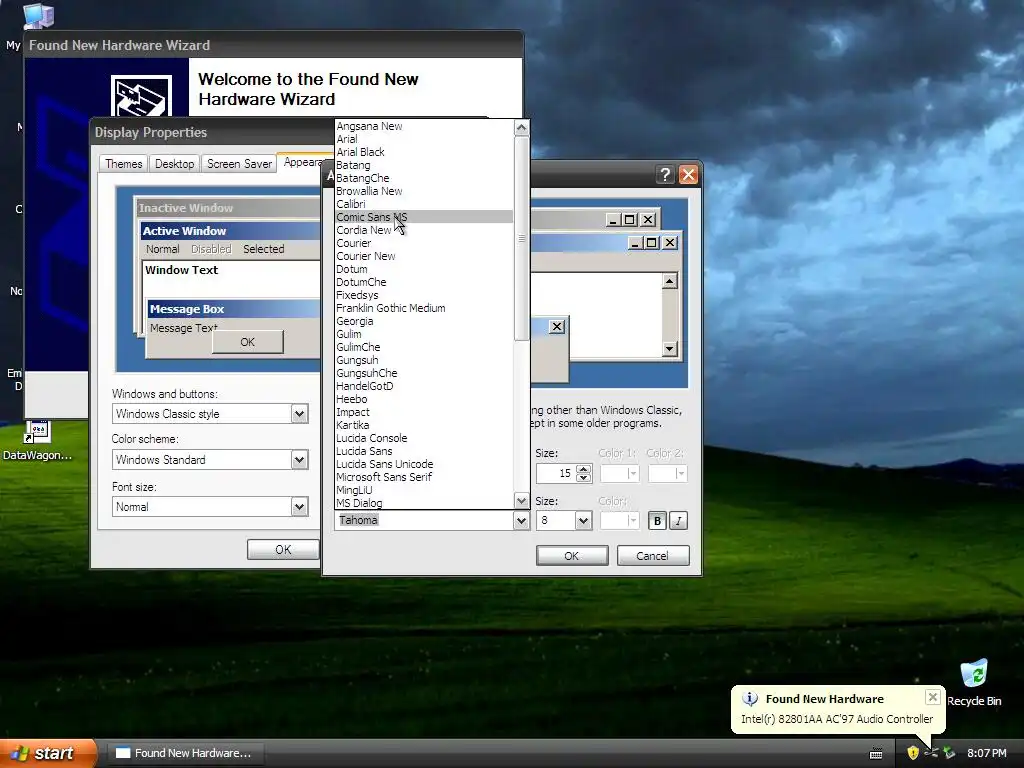This screenshot has height=768, width=1024.
Task: Open the Themes tab
Action: 123,163
